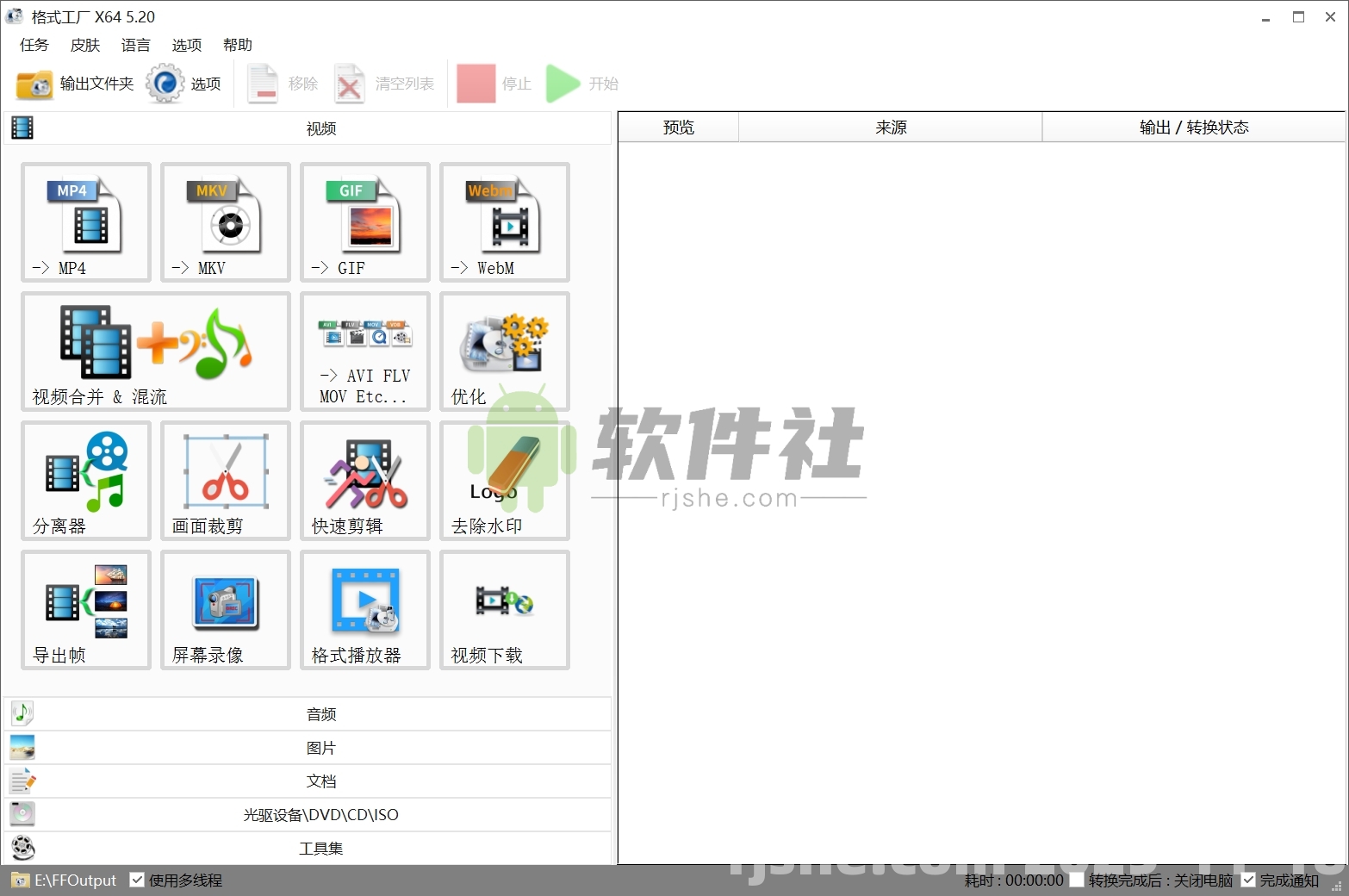Image resolution: width=1349 pixels, height=896 pixels.
Task: Select the WebM converter
Action: click(x=504, y=222)
